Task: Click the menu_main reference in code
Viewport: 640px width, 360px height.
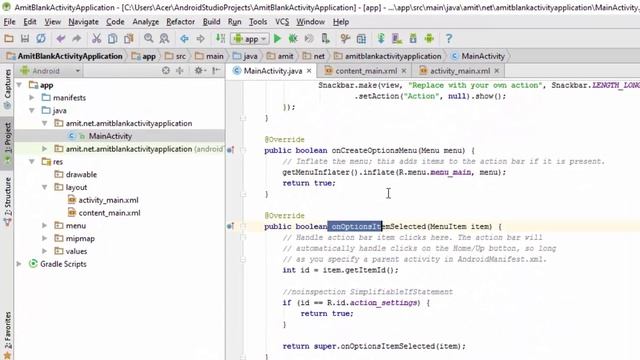Action: pyautogui.click(x=451, y=172)
